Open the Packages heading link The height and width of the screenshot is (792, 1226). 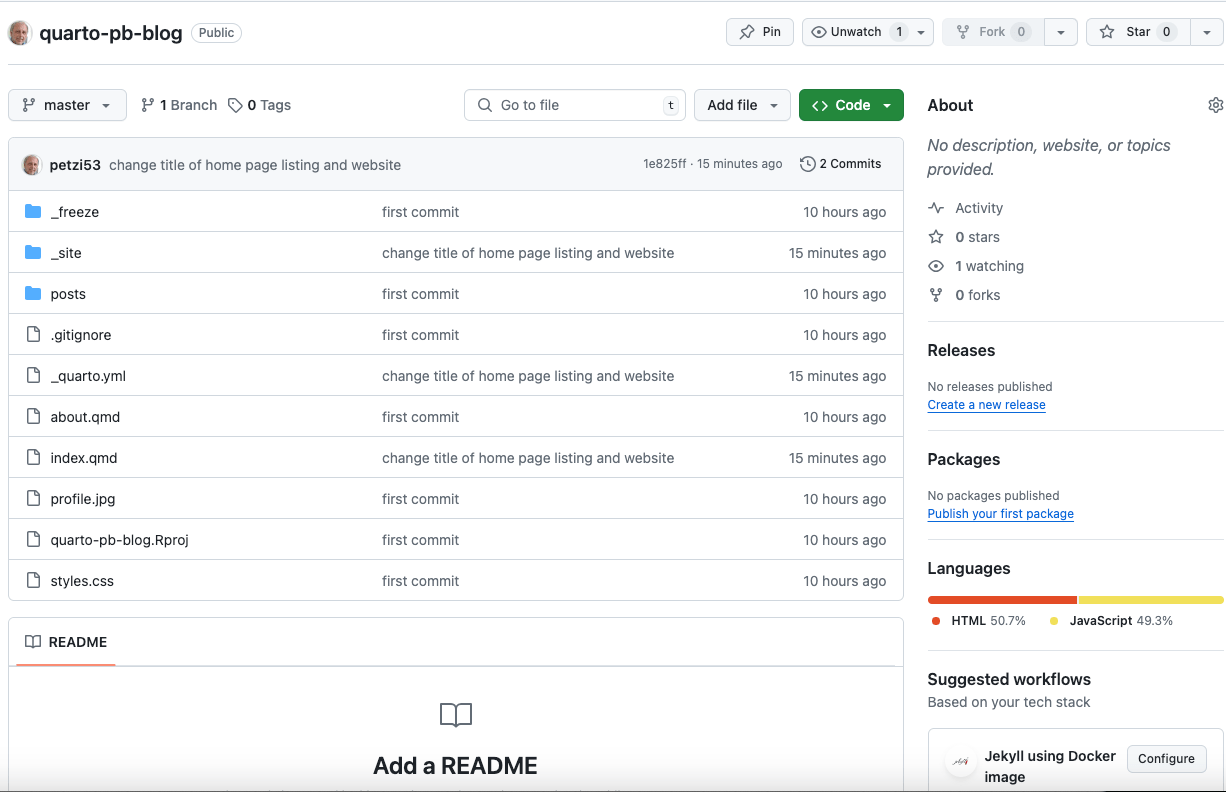pos(963,459)
